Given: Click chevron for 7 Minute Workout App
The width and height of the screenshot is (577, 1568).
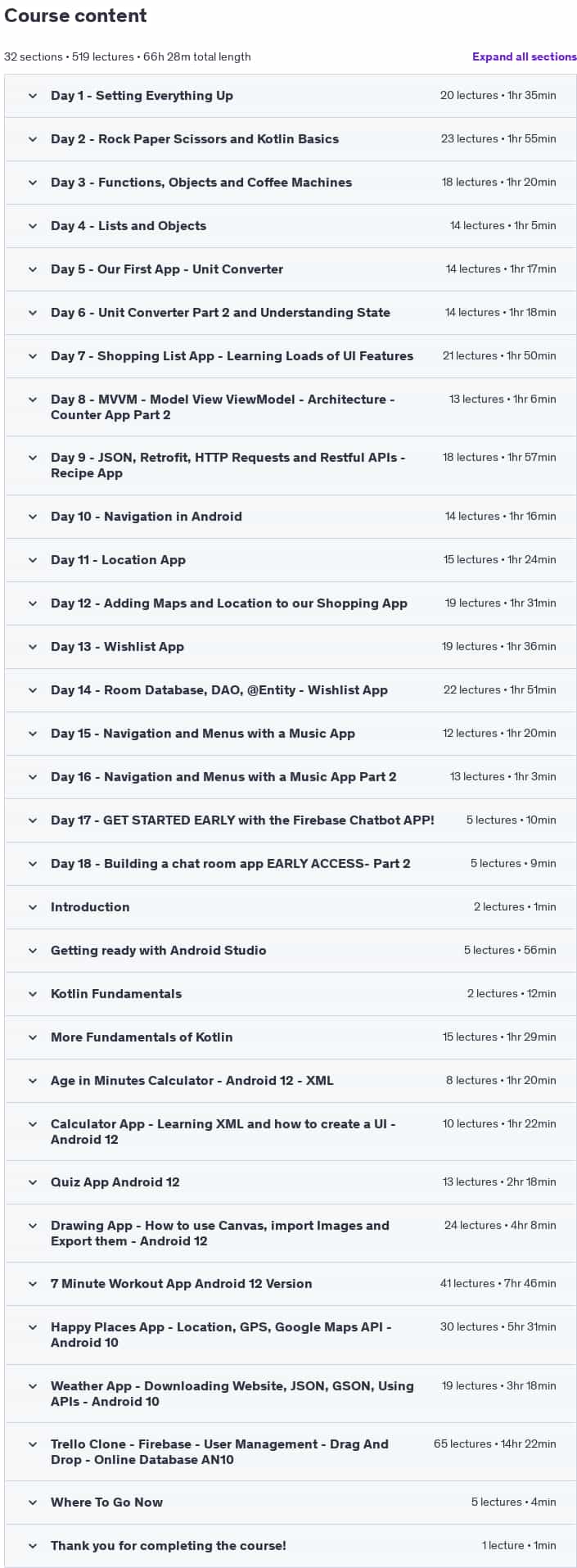Looking at the screenshot, I should 33,1284.
